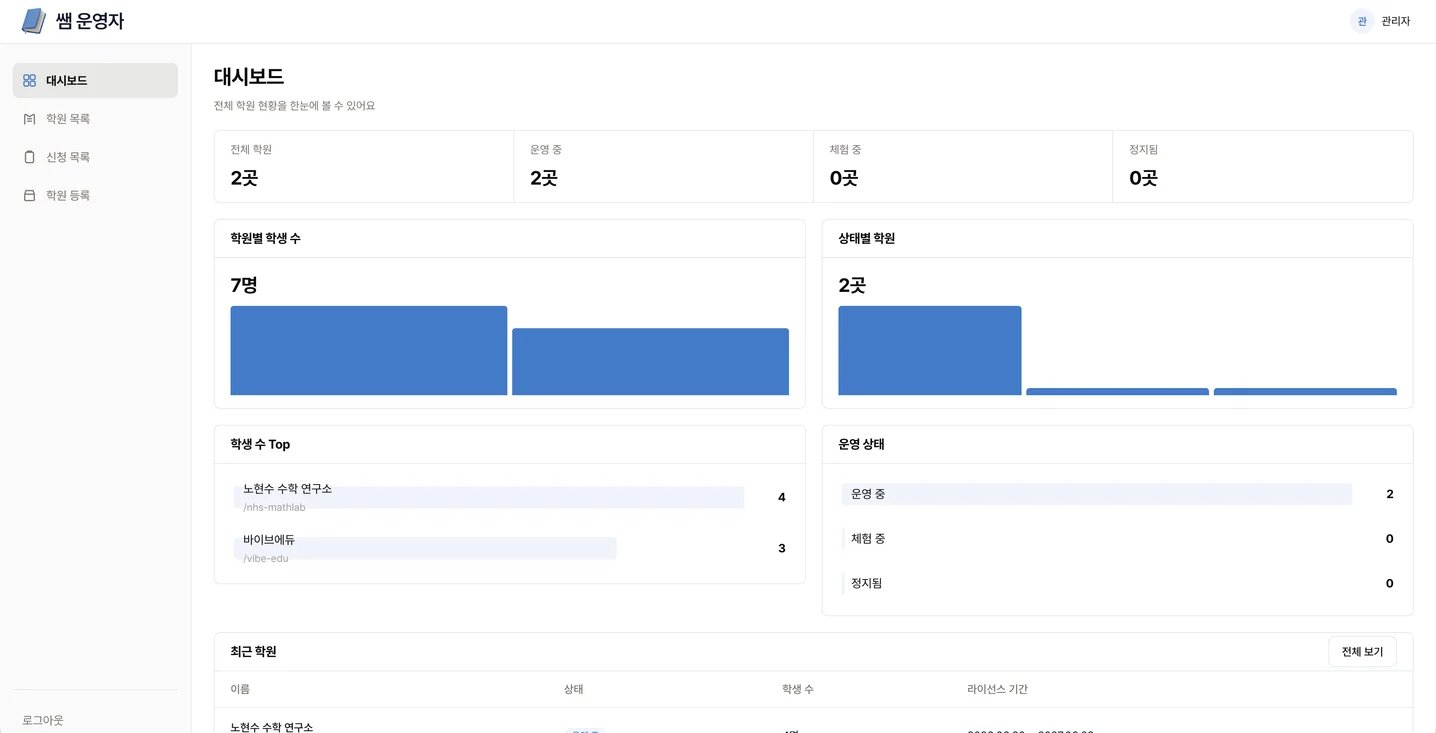Open 신청 목록 in sidebar
The image size is (1436, 733).
(95, 157)
